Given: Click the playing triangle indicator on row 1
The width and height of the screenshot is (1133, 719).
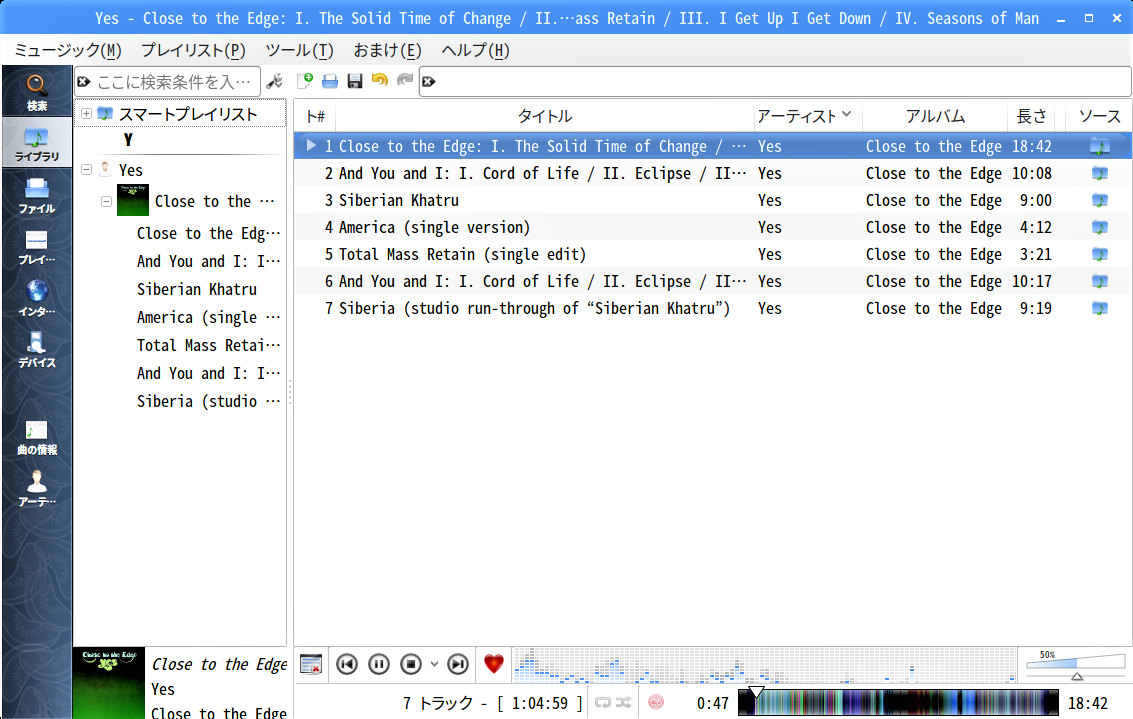Looking at the screenshot, I should (311, 146).
